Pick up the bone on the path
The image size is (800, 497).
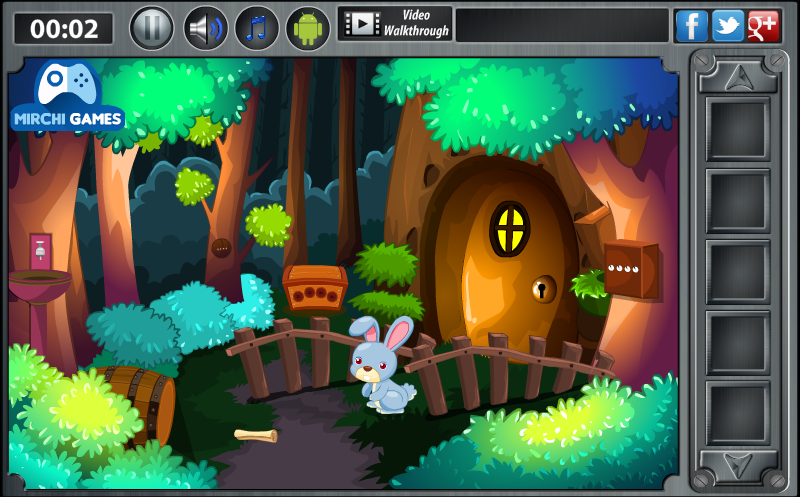tap(256, 435)
